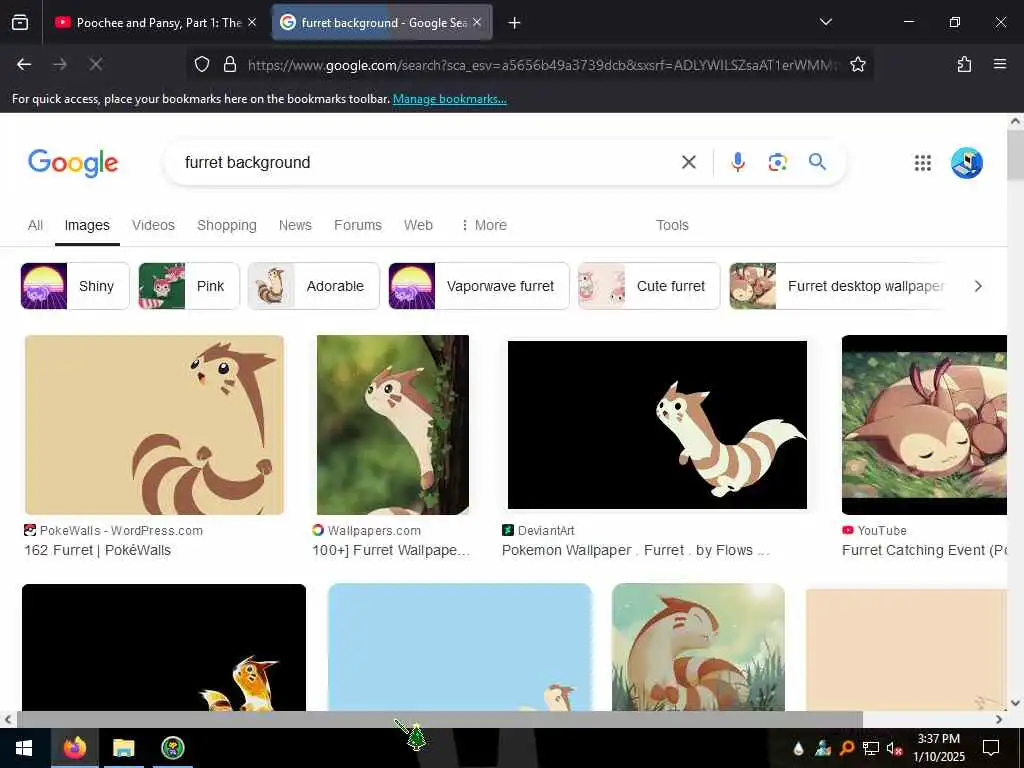The width and height of the screenshot is (1024, 768).
Task: Submit search with magnifier icon
Action: 817,162
